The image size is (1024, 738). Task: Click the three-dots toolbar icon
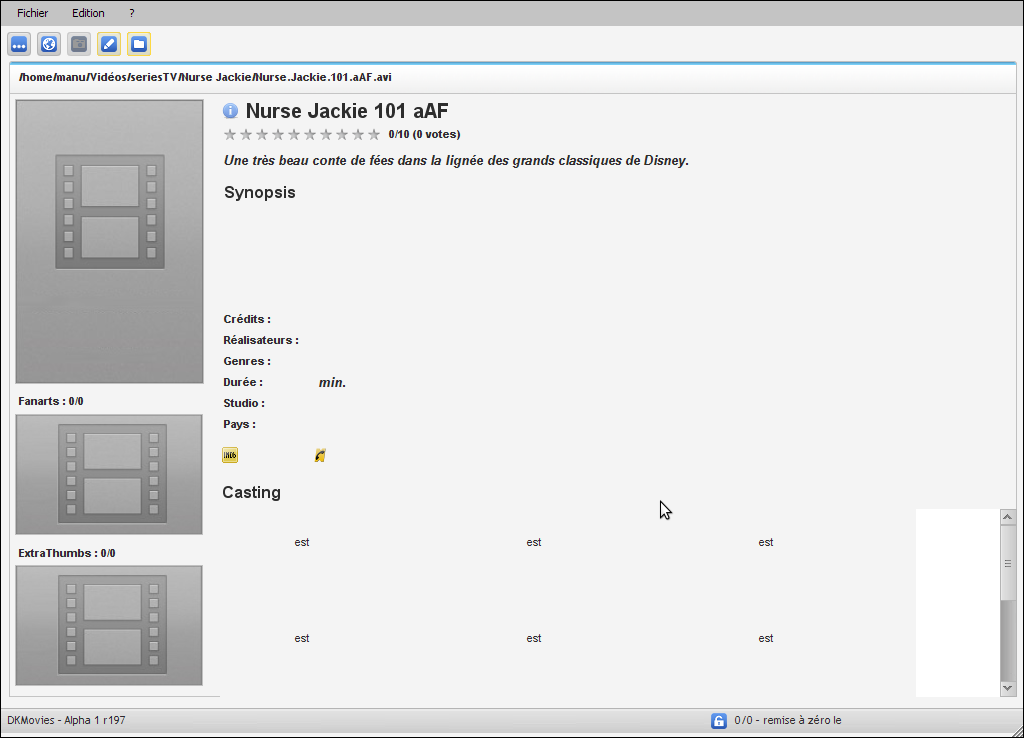[20, 44]
